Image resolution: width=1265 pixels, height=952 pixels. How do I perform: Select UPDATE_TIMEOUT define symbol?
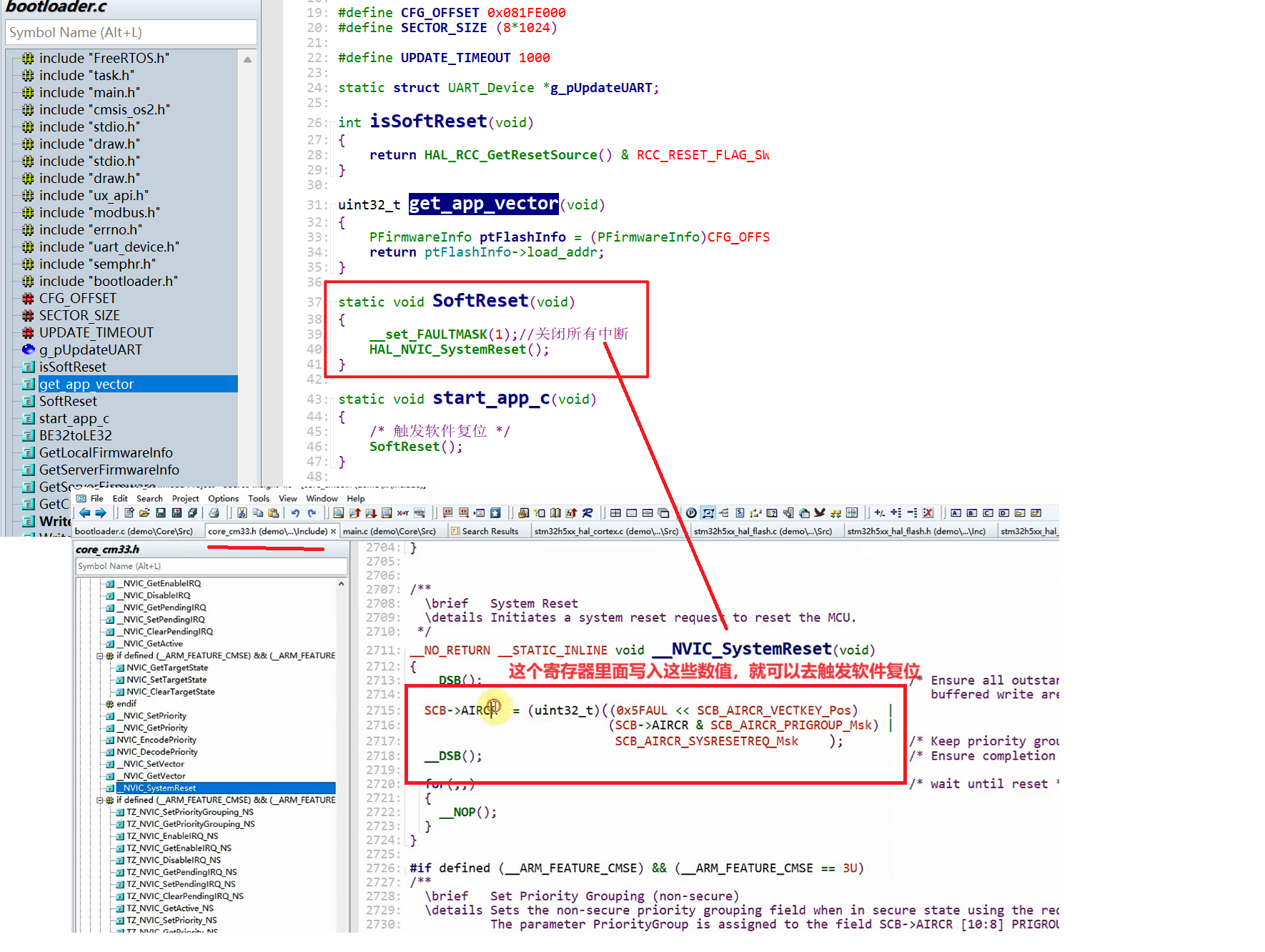click(x=96, y=332)
